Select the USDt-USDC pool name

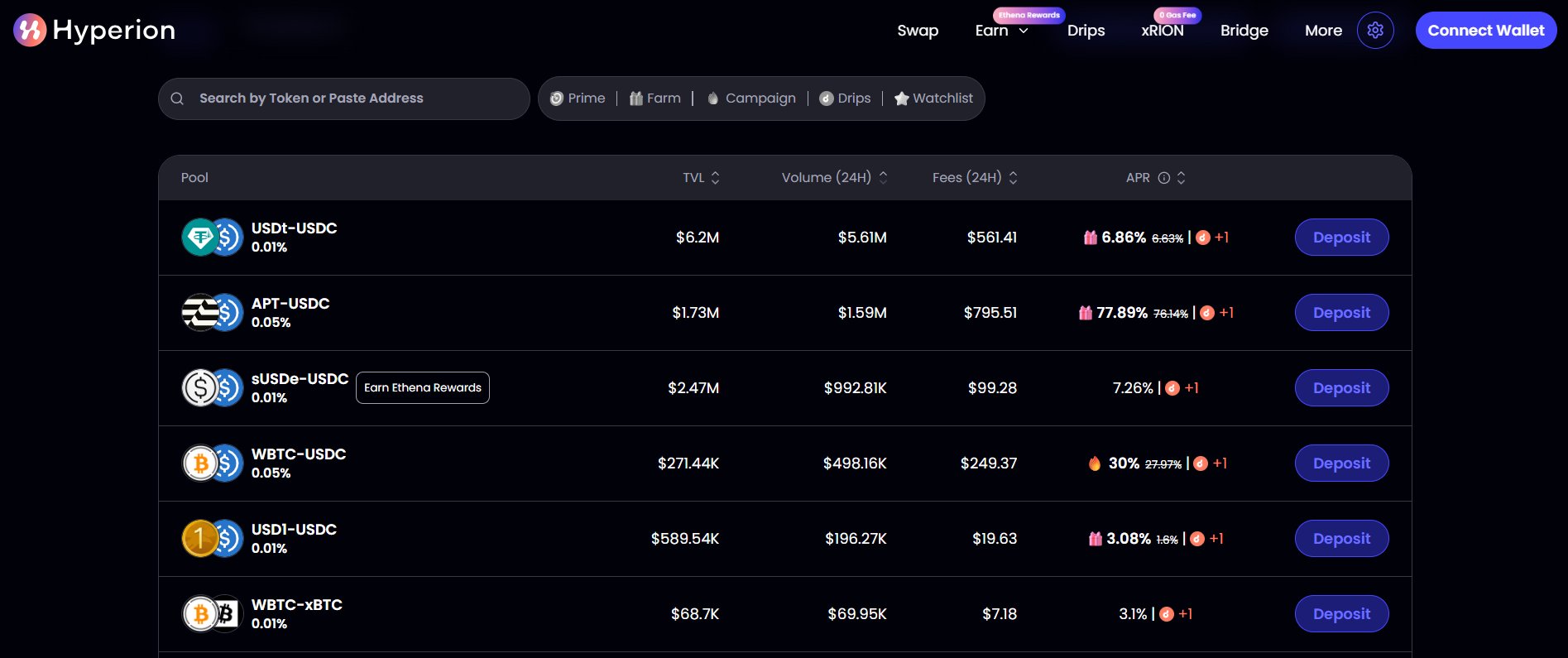294,228
